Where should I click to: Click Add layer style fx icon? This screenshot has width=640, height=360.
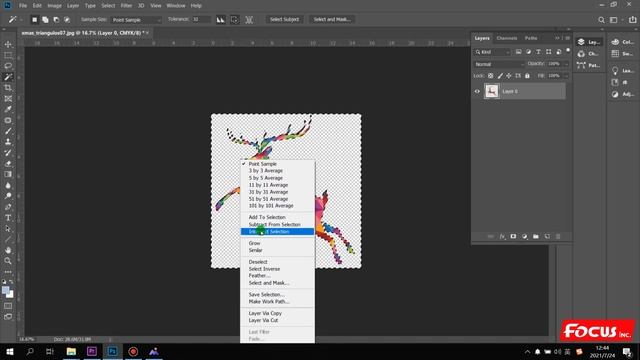(502, 236)
